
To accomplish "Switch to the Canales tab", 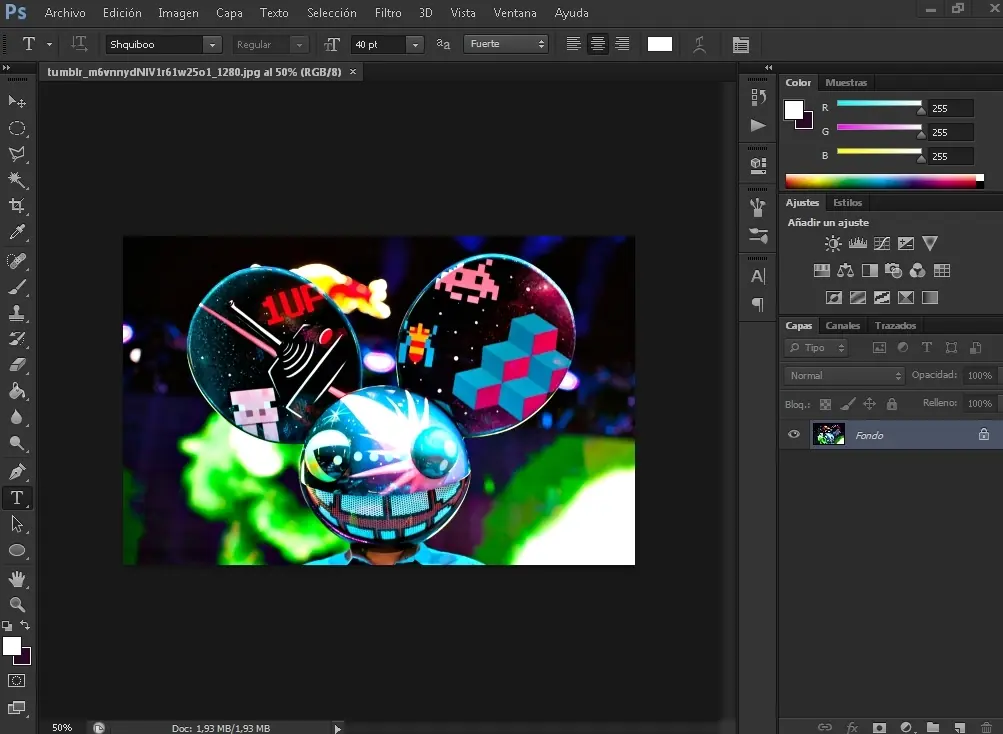I will pos(843,326).
